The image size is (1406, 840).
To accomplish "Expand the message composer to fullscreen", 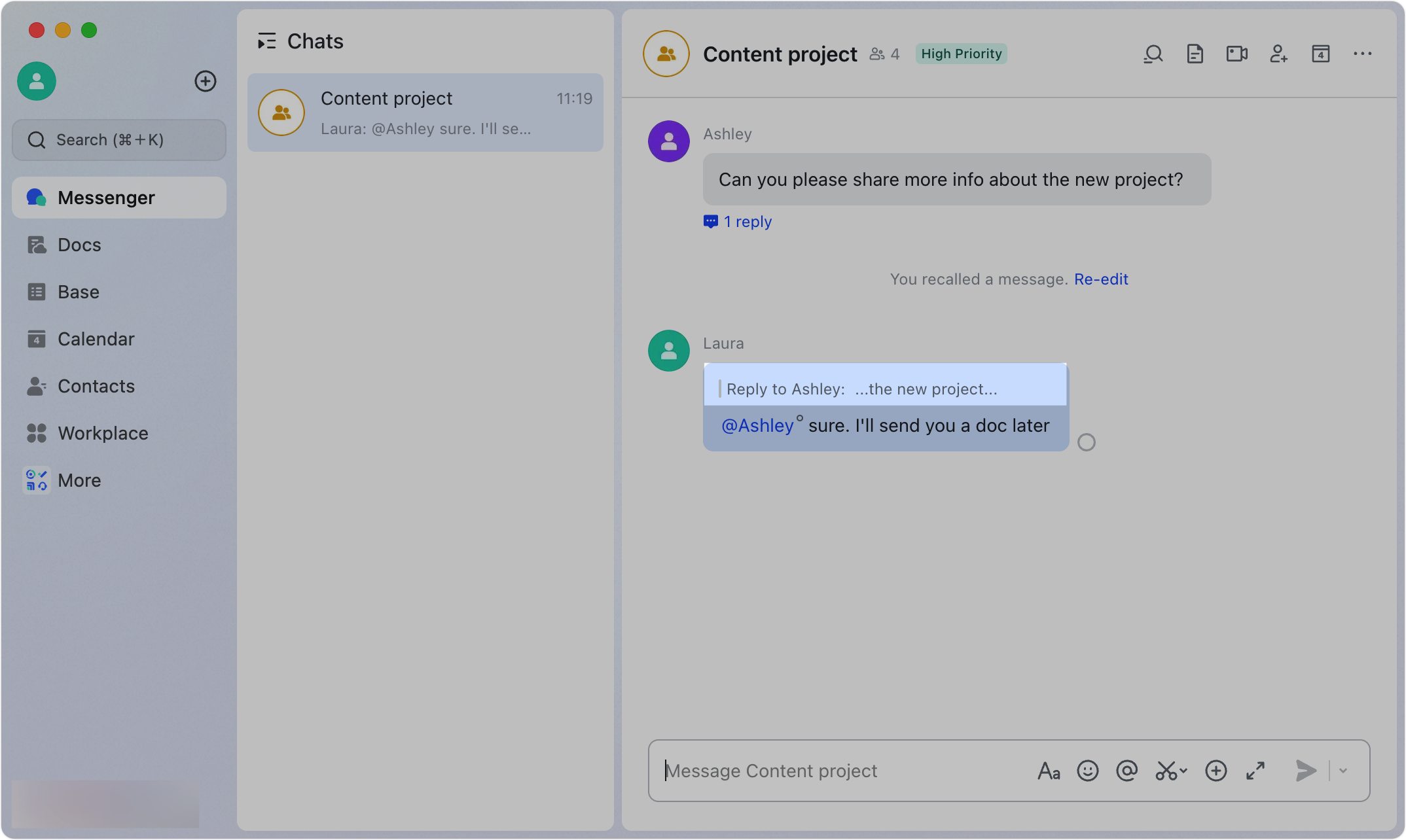I will click(1255, 771).
